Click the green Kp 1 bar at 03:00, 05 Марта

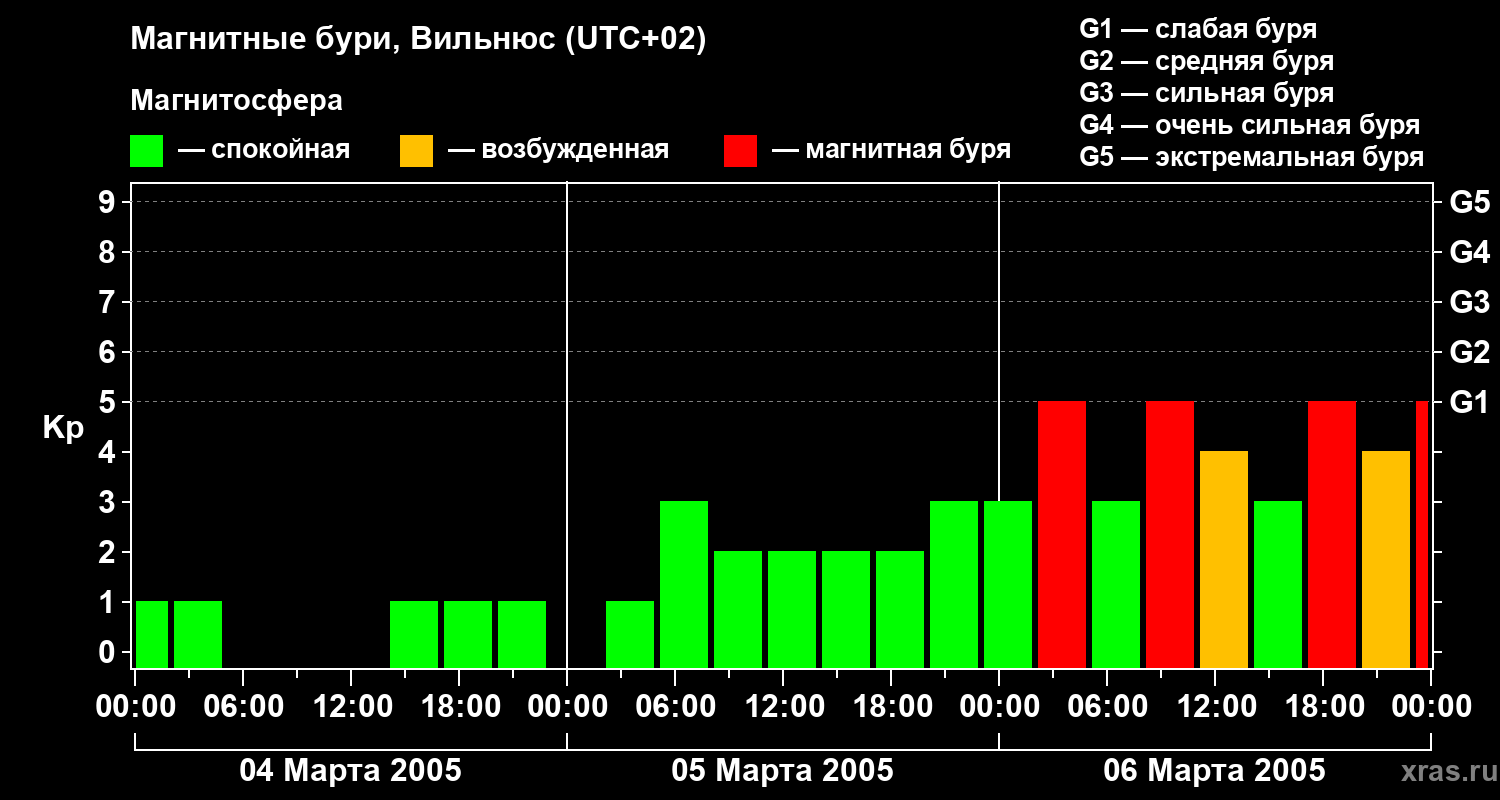(x=630, y=635)
